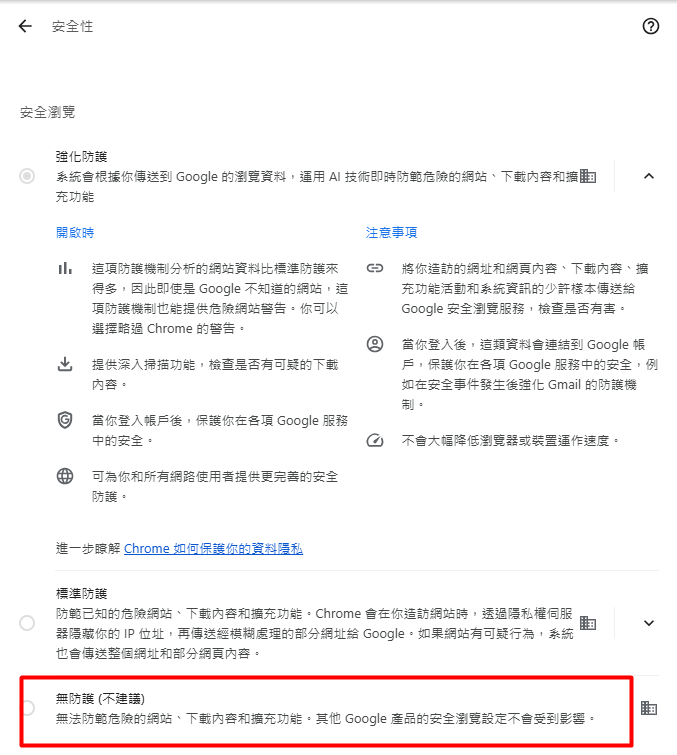This screenshot has height=755, width=677.
Task: Select the 標準防護 radio button
Action: tap(27, 623)
